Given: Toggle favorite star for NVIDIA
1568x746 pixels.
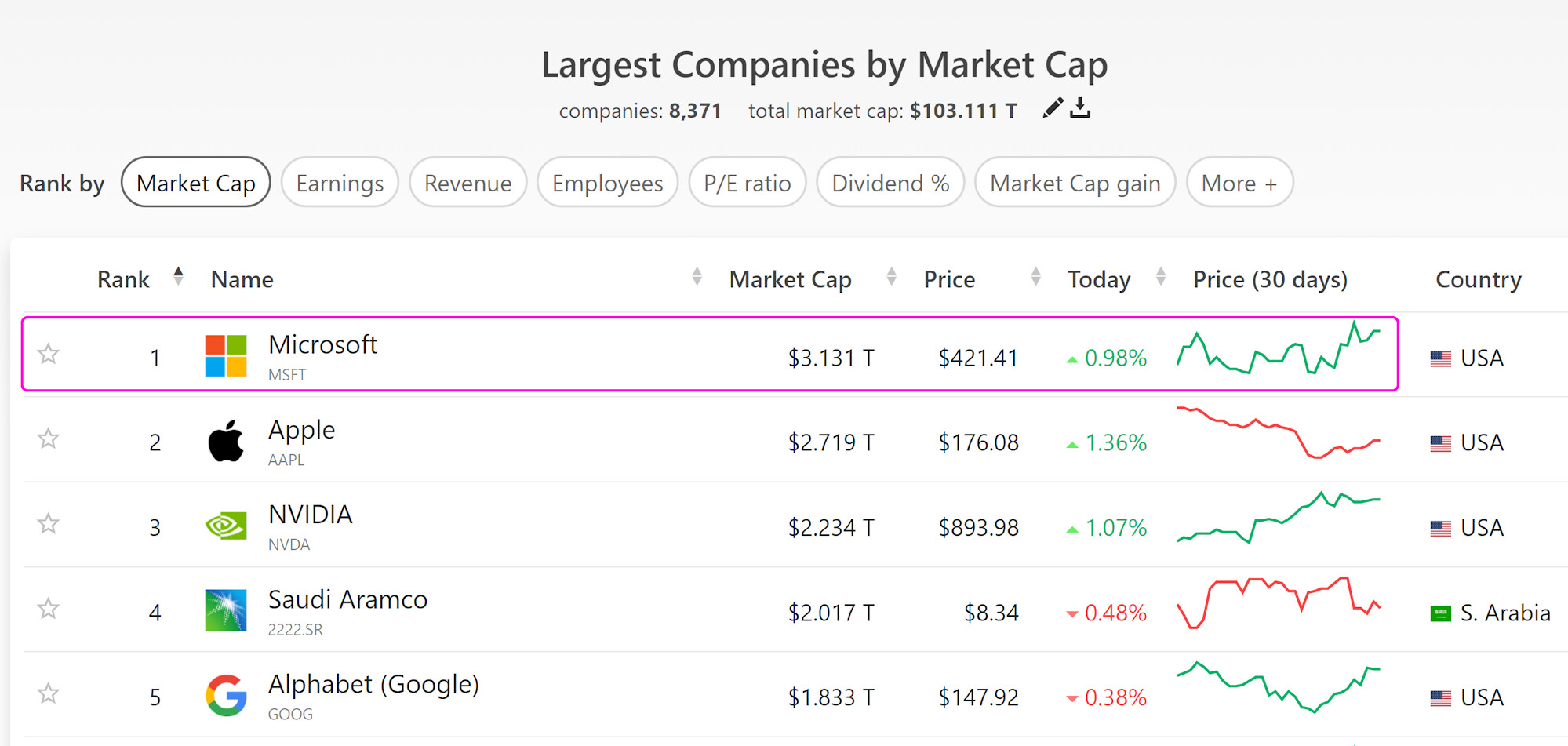Looking at the screenshot, I should 49,524.
